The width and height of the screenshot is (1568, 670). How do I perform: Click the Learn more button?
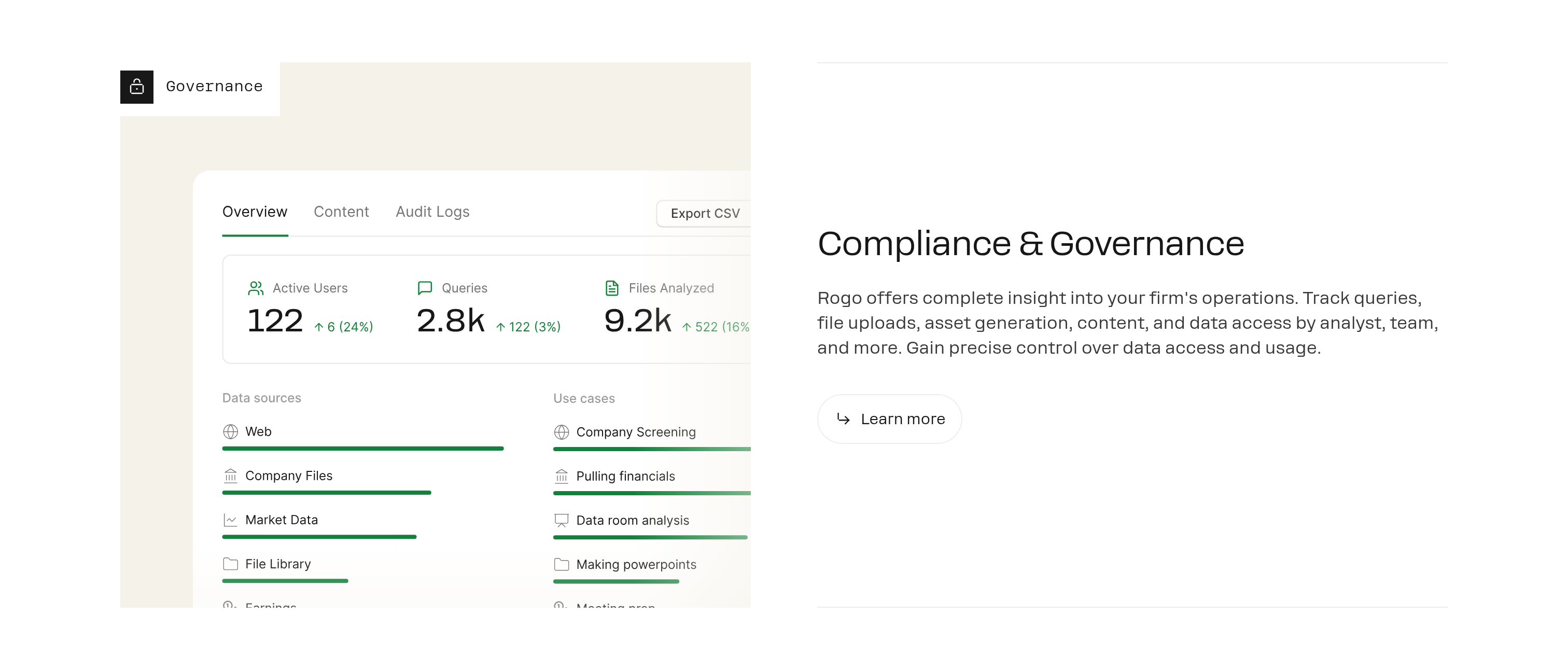coord(889,418)
